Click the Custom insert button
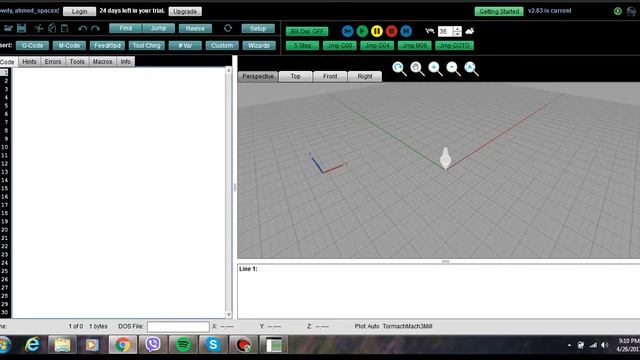 coord(222,45)
